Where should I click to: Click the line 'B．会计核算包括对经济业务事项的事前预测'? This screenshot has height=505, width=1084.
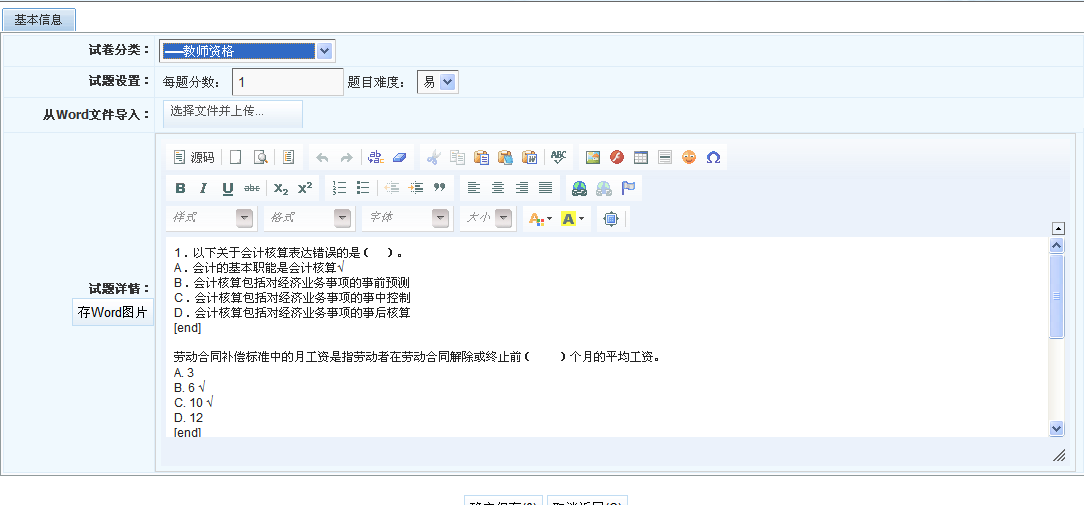[292, 283]
